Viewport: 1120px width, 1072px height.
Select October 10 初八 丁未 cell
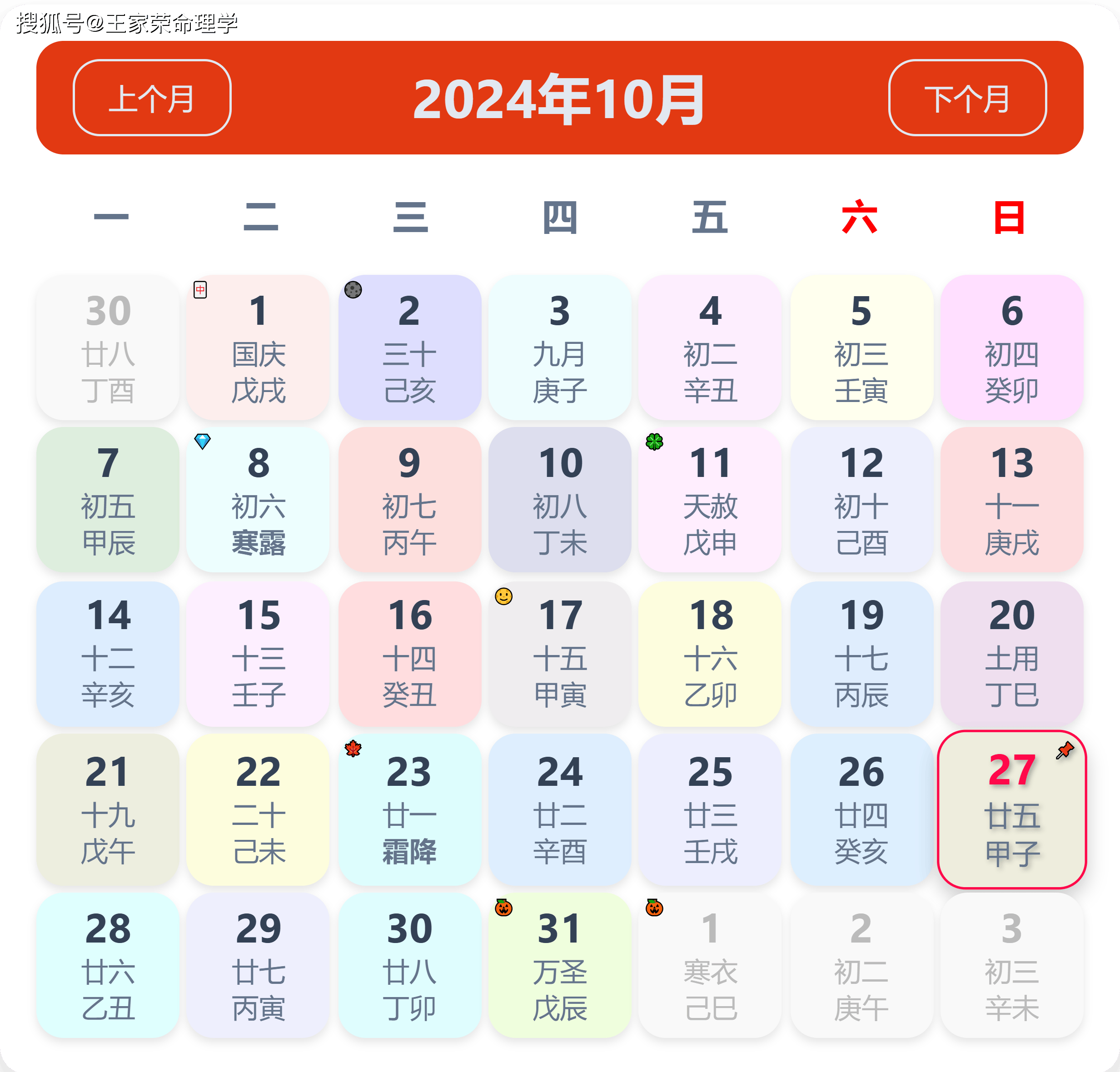click(560, 500)
